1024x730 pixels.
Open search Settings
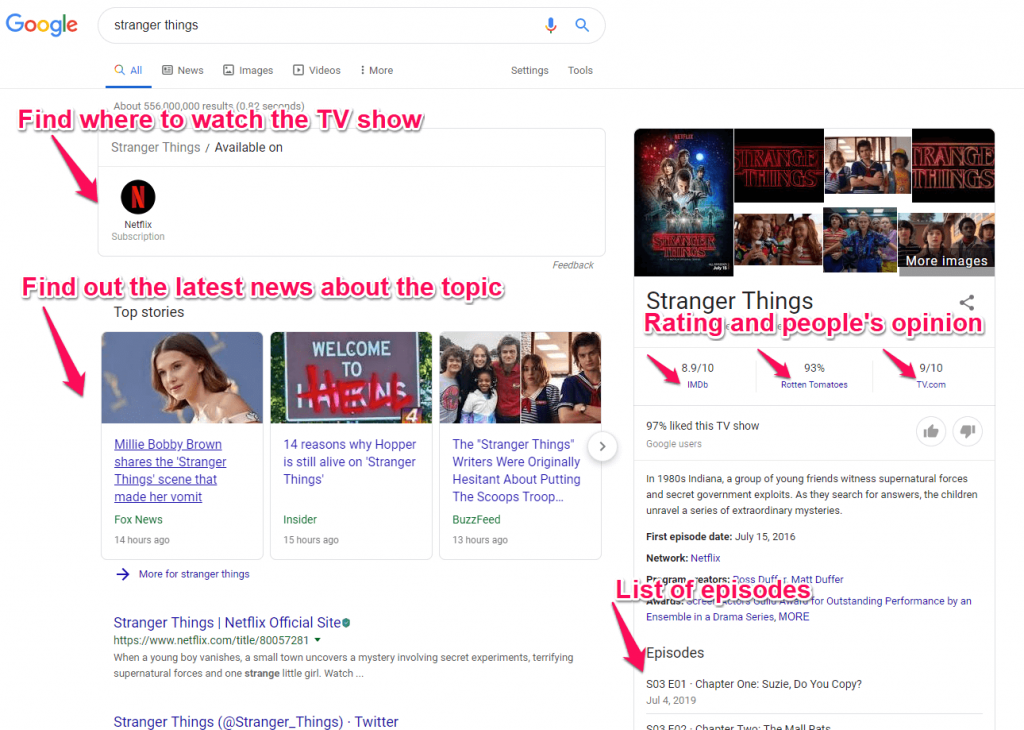(x=530, y=71)
